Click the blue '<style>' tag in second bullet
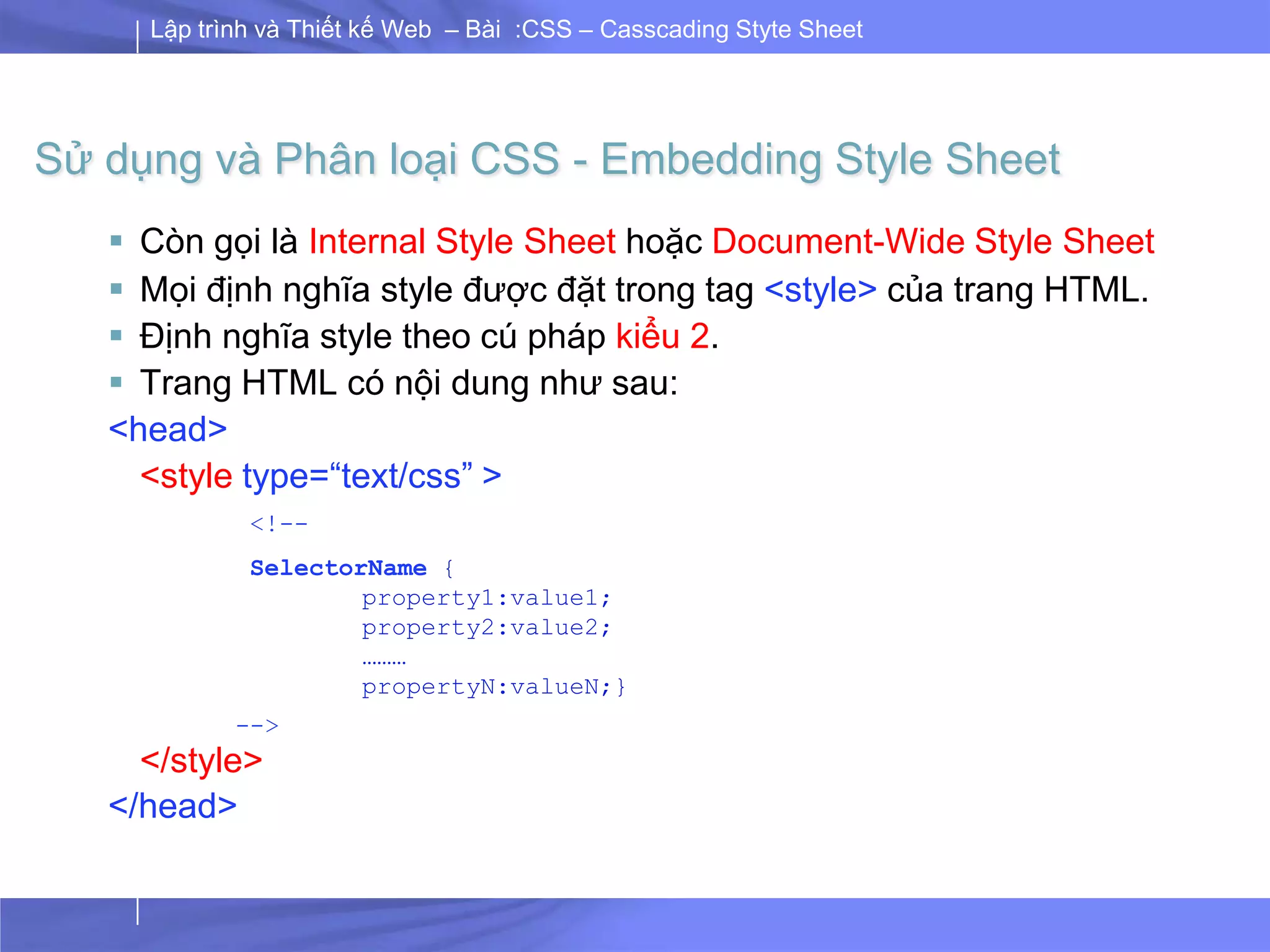This screenshot has width=1270, height=952. 820,289
